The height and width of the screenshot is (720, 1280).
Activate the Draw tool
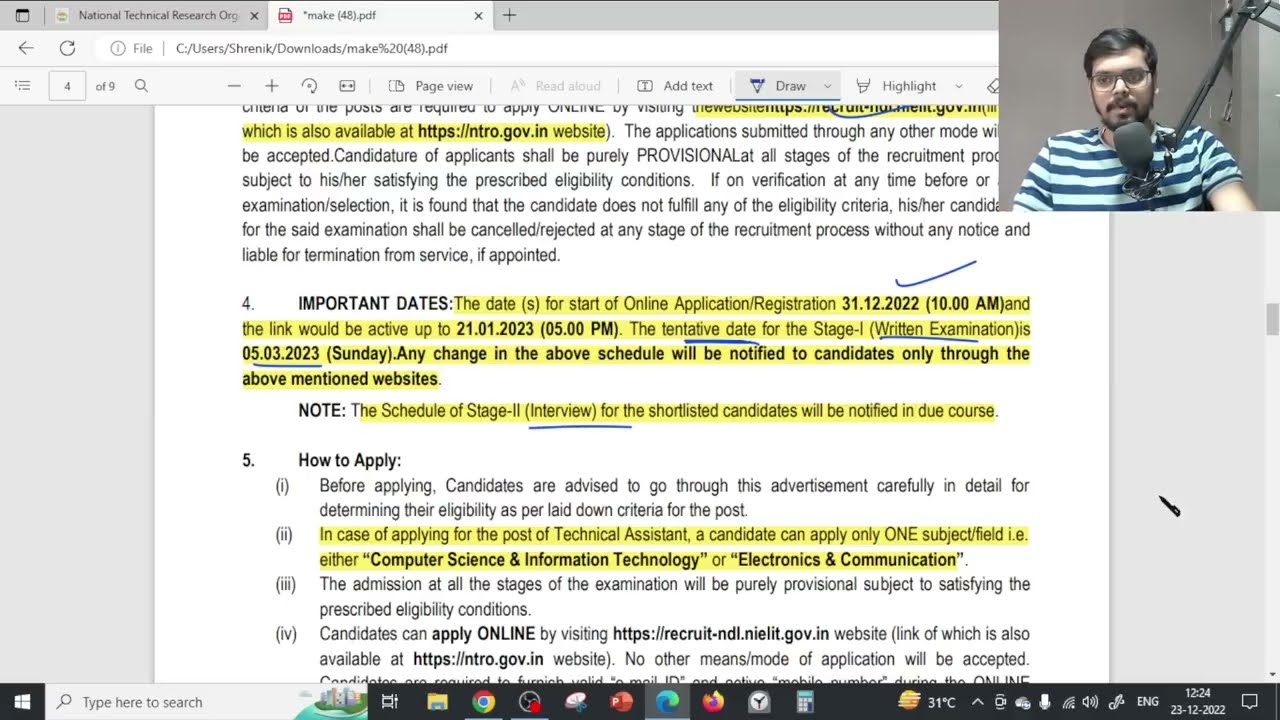[x=778, y=86]
